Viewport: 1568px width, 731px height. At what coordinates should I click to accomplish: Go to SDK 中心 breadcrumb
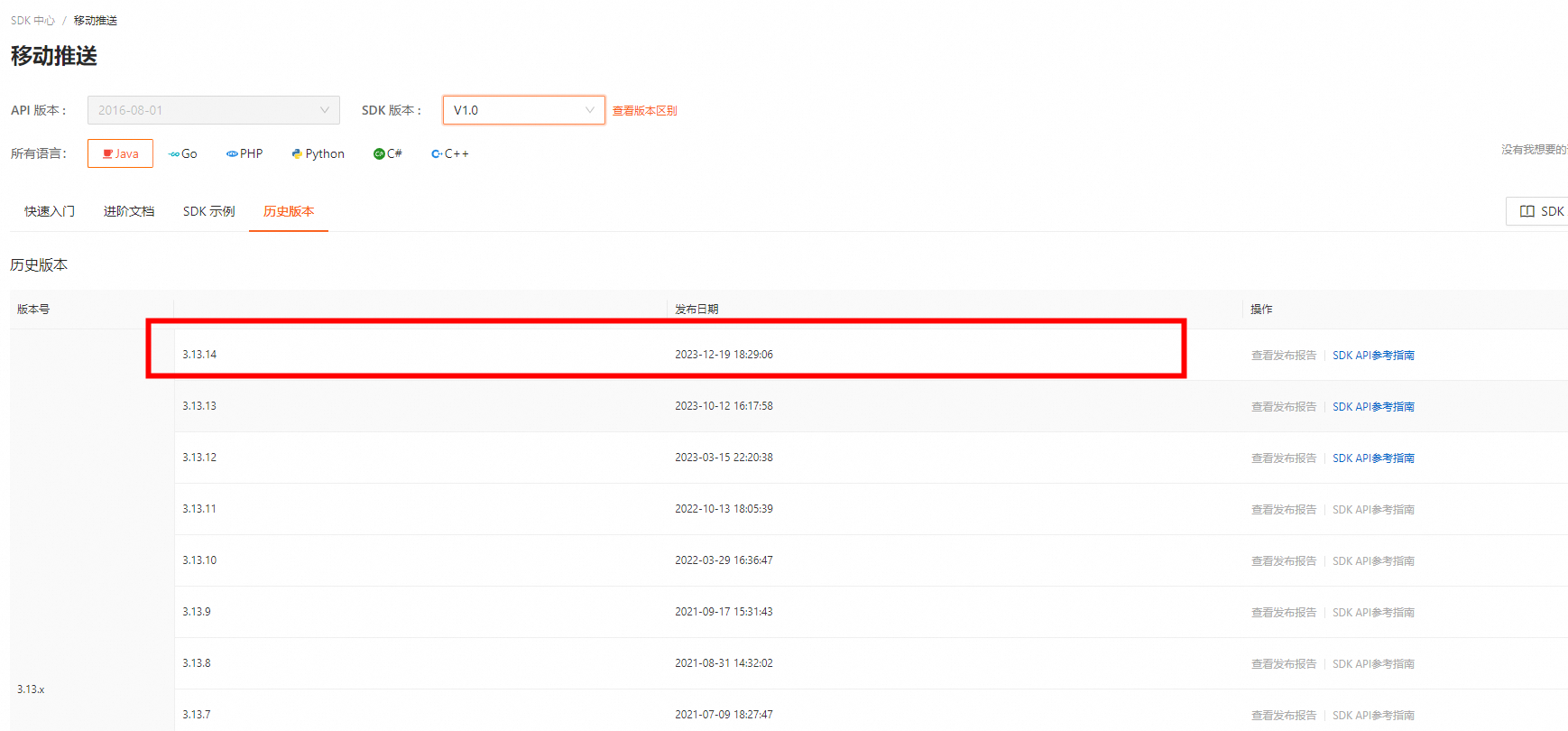click(x=32, y=21)
